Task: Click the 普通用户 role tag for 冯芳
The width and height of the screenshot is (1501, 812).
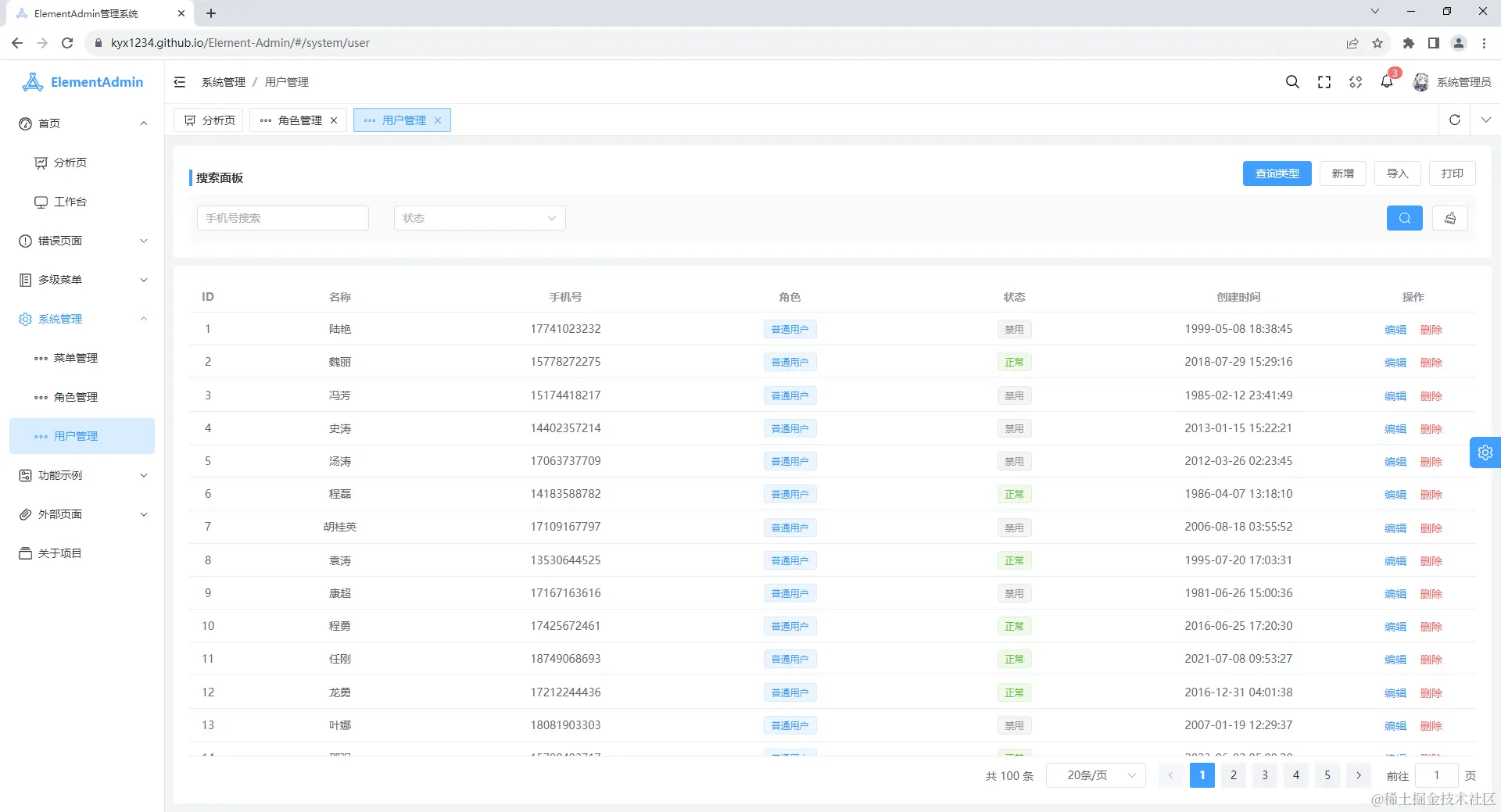Action: [790, 395]
